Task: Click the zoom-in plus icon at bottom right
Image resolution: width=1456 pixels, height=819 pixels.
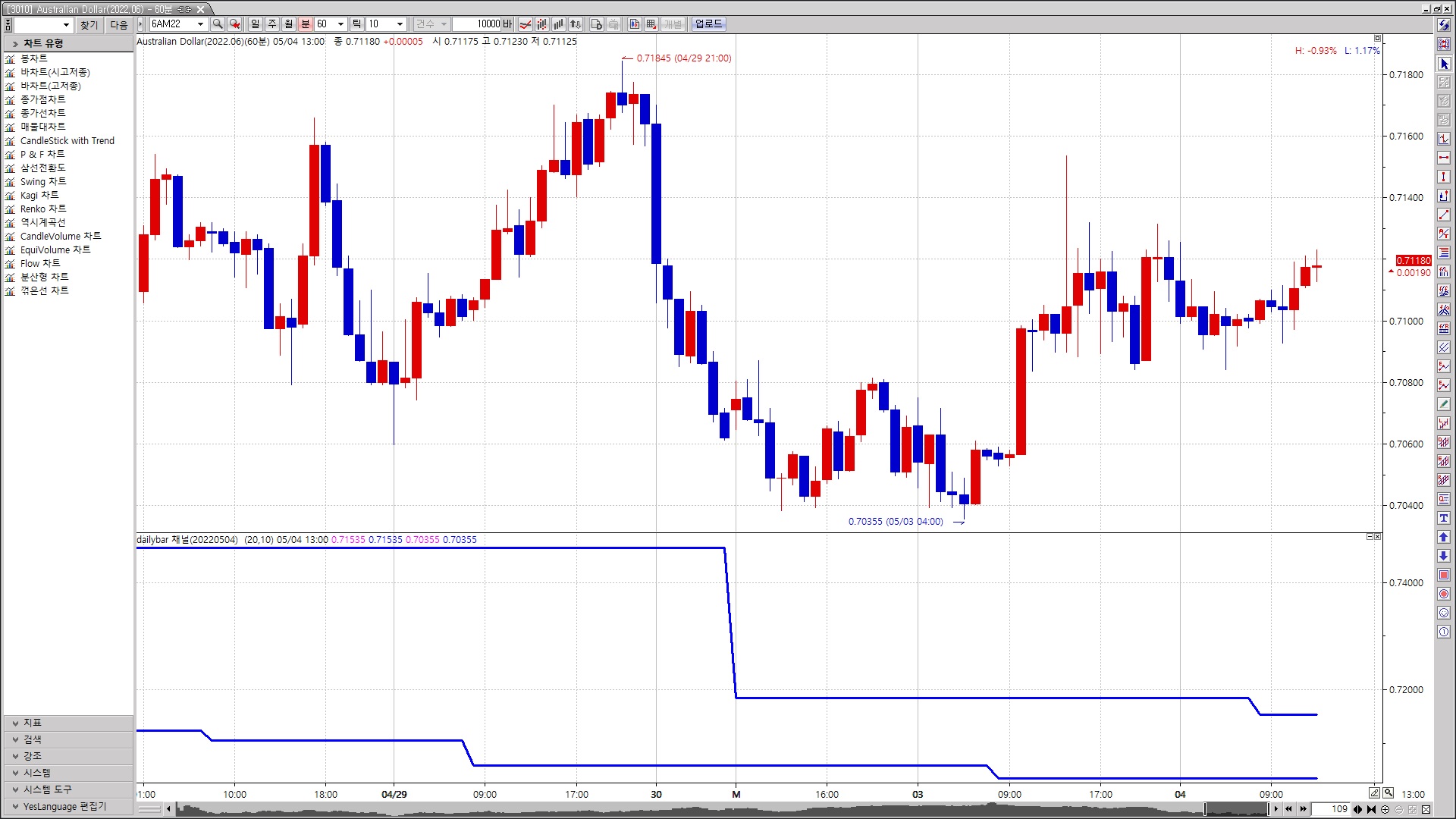Action: coord(1385,809)
